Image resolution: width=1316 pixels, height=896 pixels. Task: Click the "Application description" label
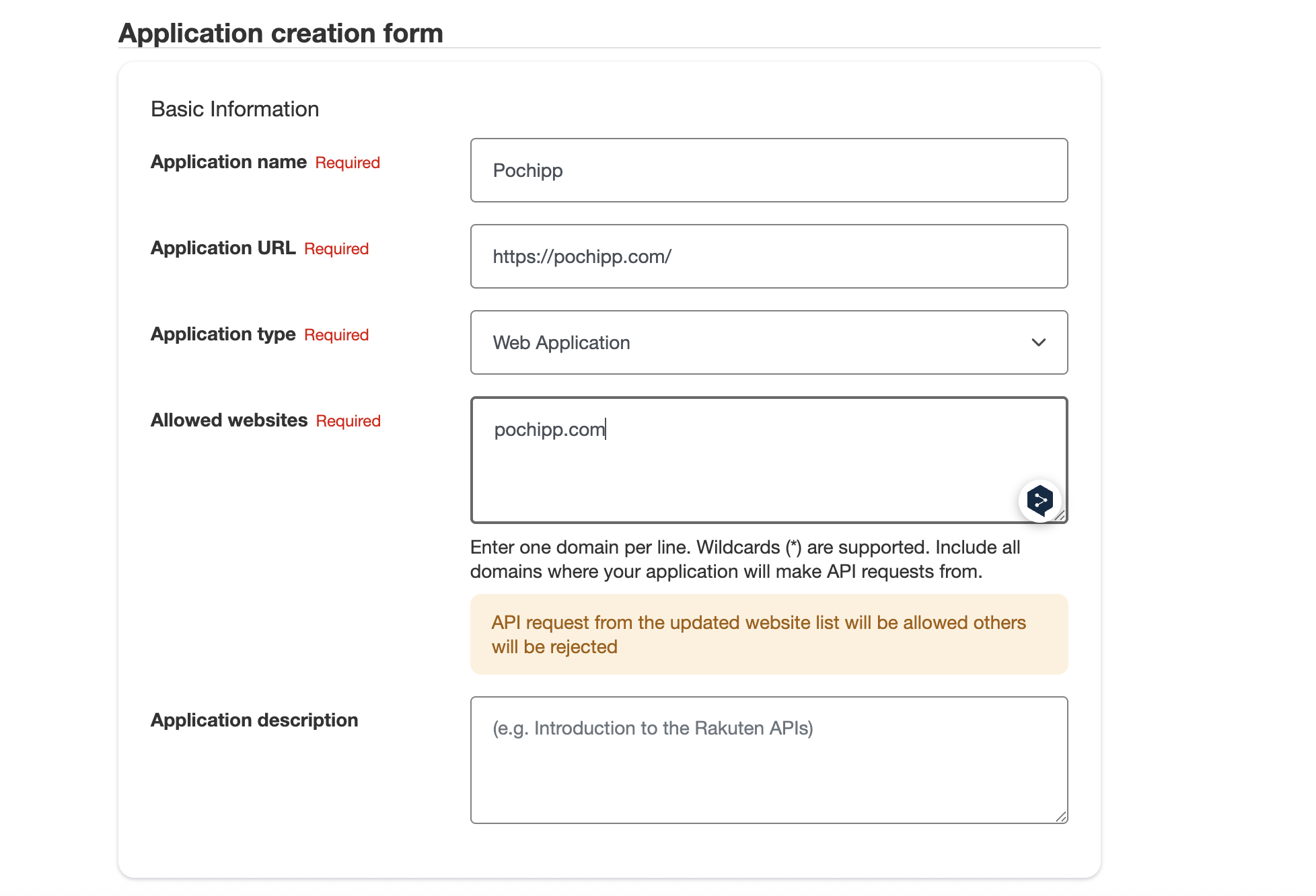click(x=254, y=720)
